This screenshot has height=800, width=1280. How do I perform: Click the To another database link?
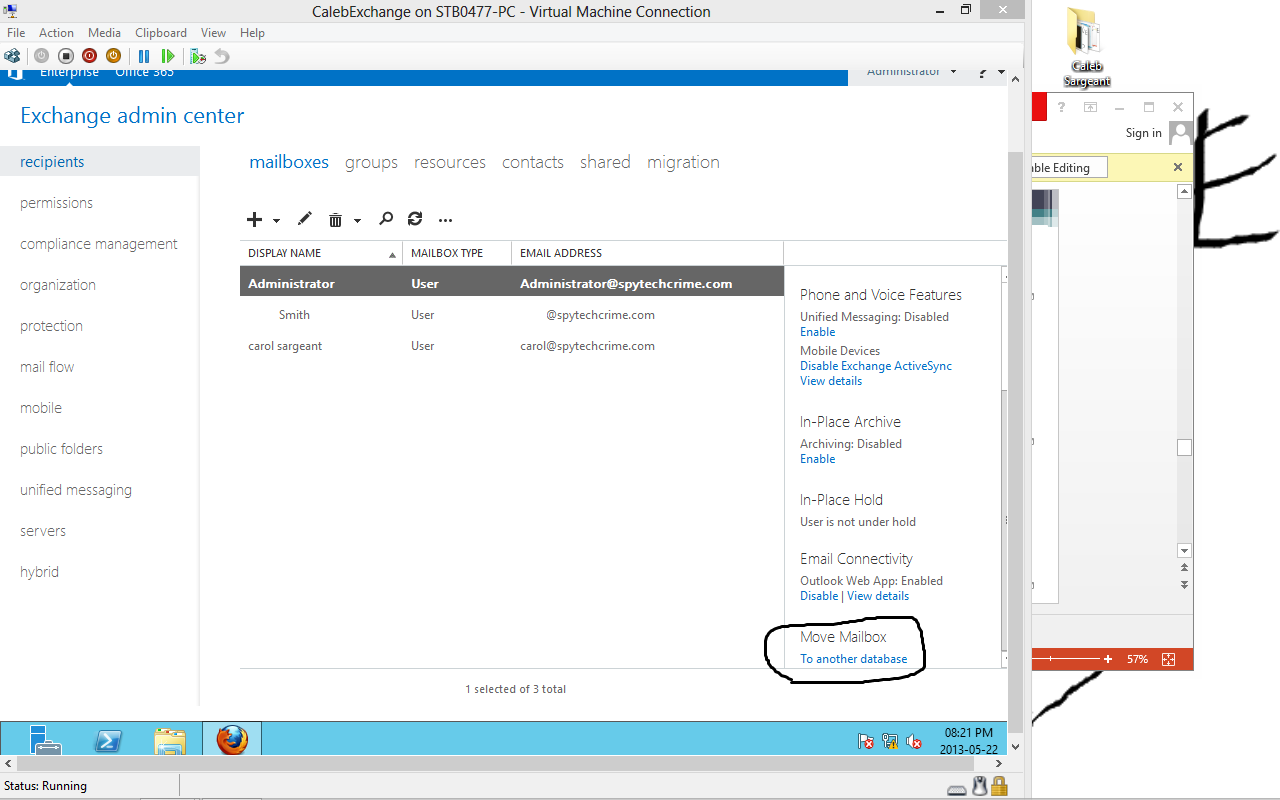[x=854, y=659]
